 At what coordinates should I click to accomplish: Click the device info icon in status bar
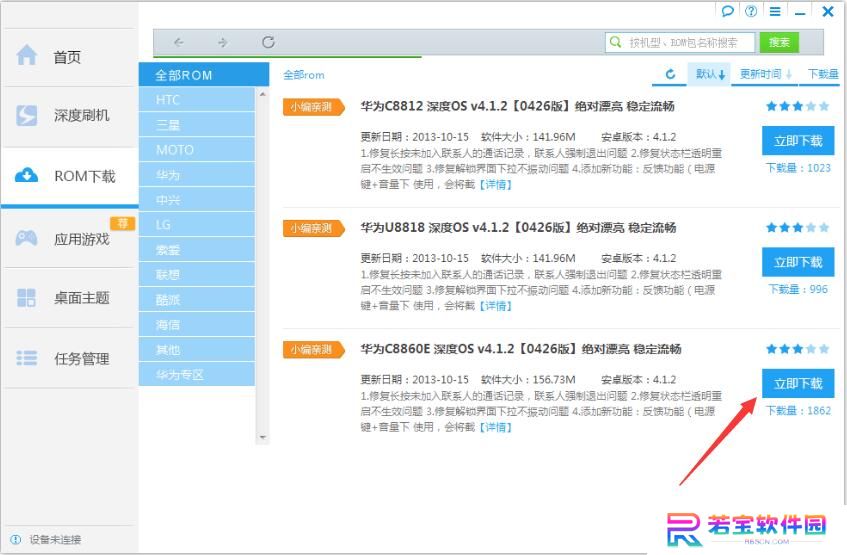point(16,539)
